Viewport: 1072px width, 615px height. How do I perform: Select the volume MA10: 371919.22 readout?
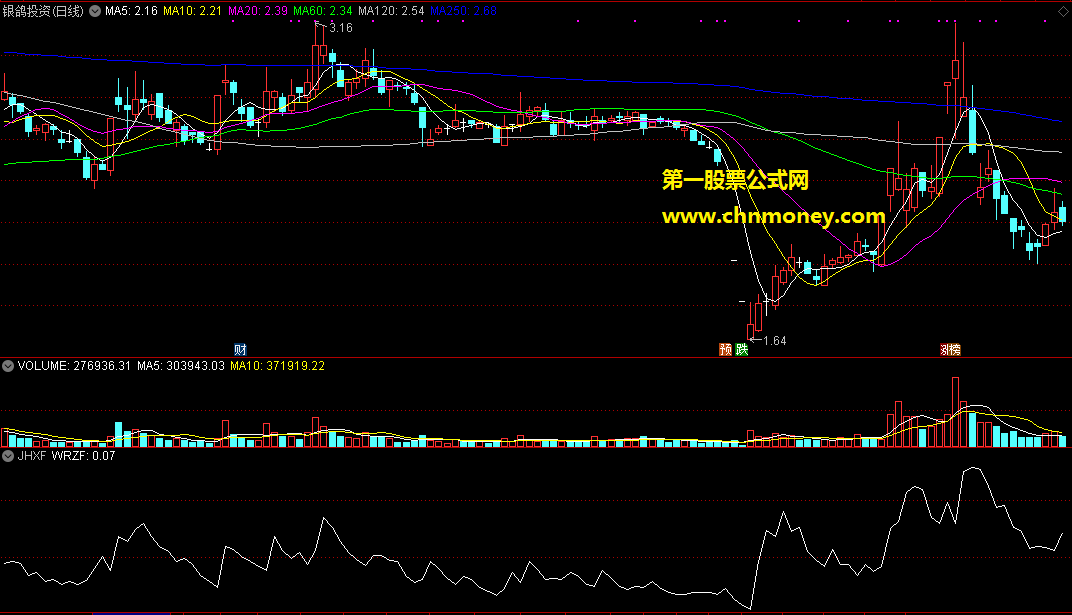278,366
